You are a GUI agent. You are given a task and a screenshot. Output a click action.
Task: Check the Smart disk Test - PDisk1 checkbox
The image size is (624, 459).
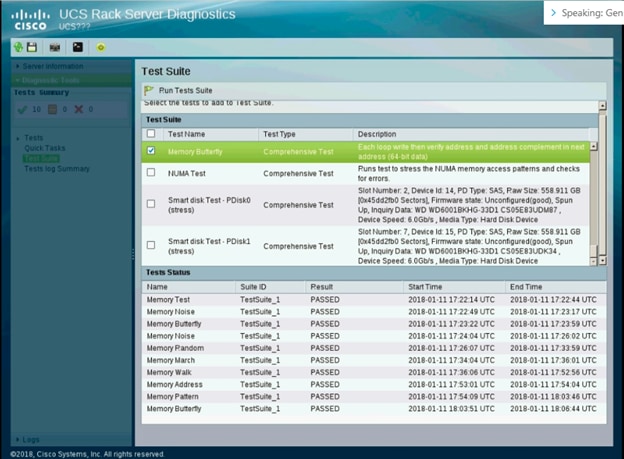151,245
